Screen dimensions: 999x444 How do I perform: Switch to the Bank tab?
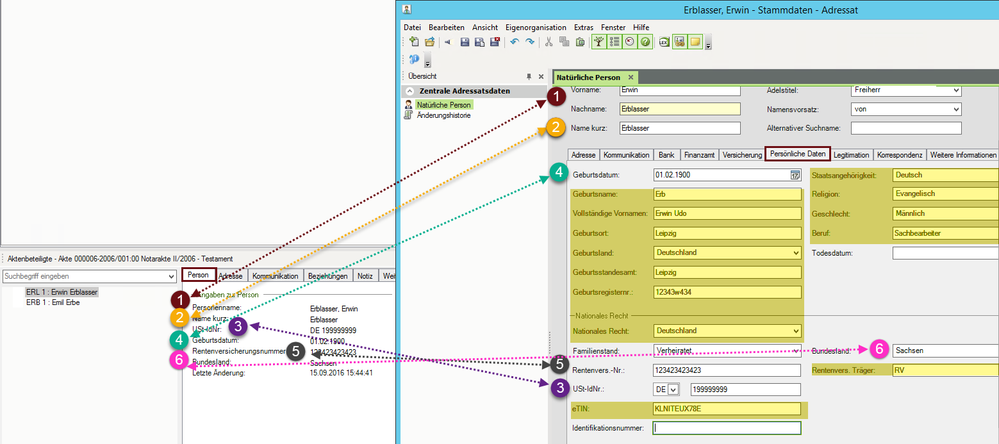point(666,155)
